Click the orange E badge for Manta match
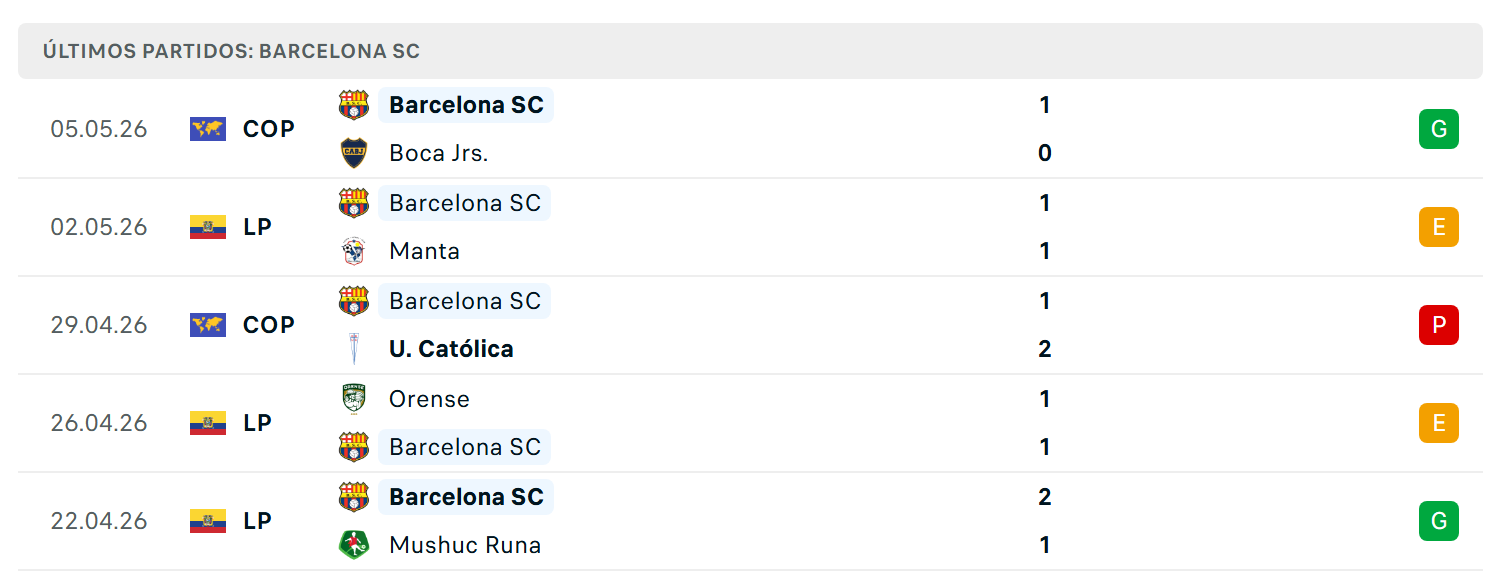 1438,227
